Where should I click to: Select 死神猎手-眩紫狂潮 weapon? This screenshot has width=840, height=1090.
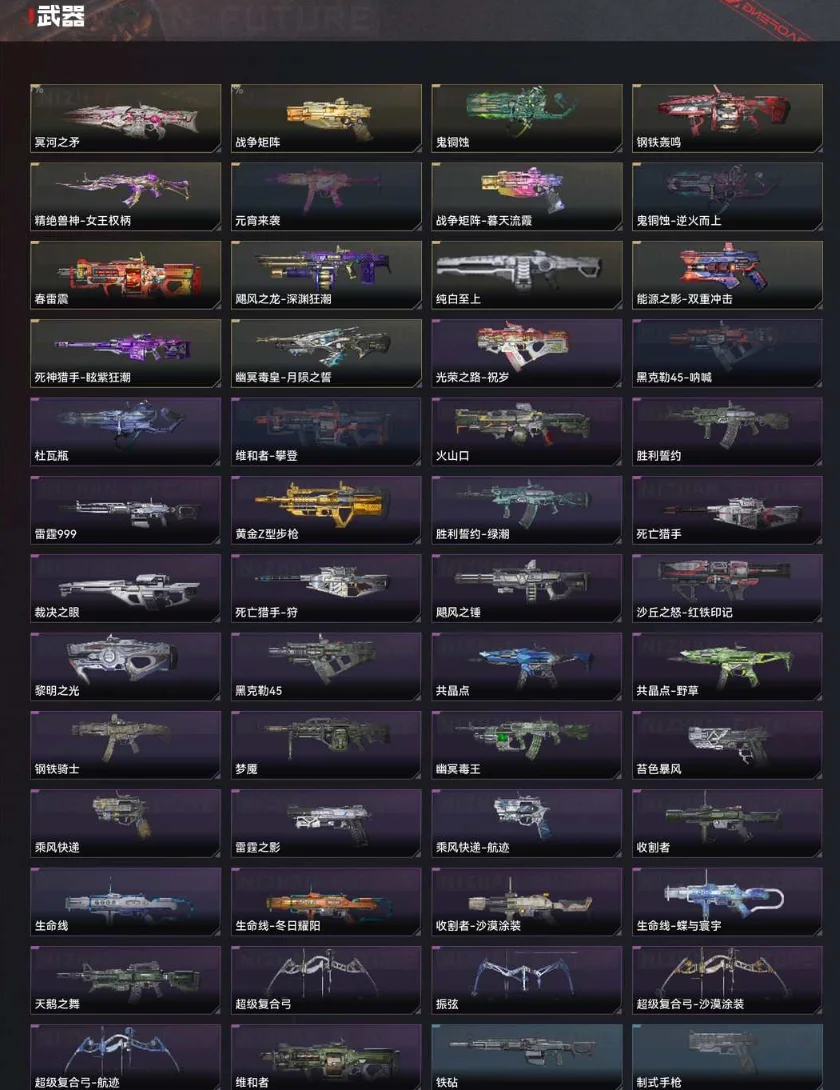pos(126,353)
